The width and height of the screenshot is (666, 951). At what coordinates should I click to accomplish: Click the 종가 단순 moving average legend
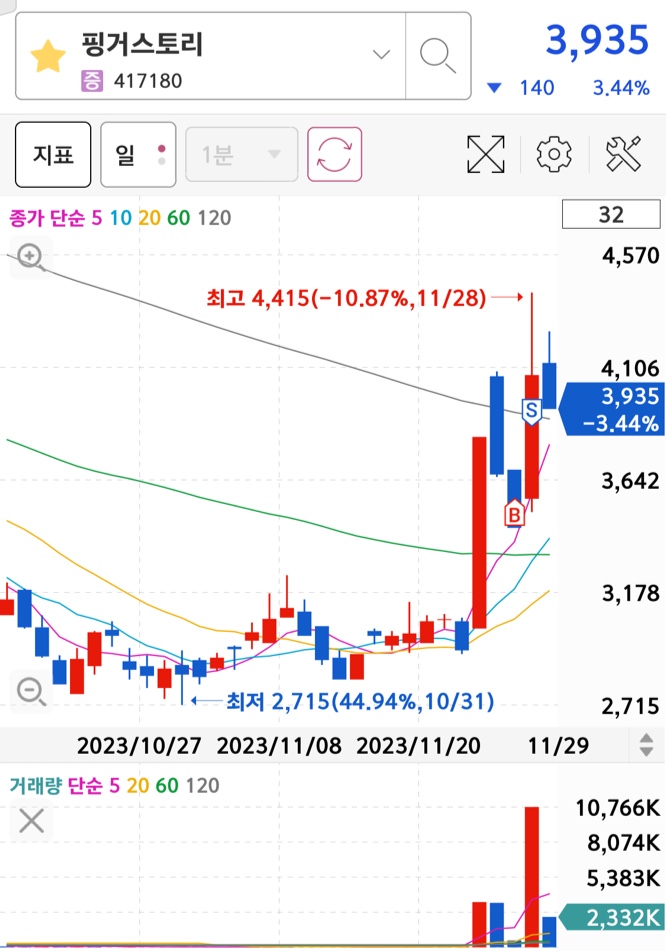[47, 218]
